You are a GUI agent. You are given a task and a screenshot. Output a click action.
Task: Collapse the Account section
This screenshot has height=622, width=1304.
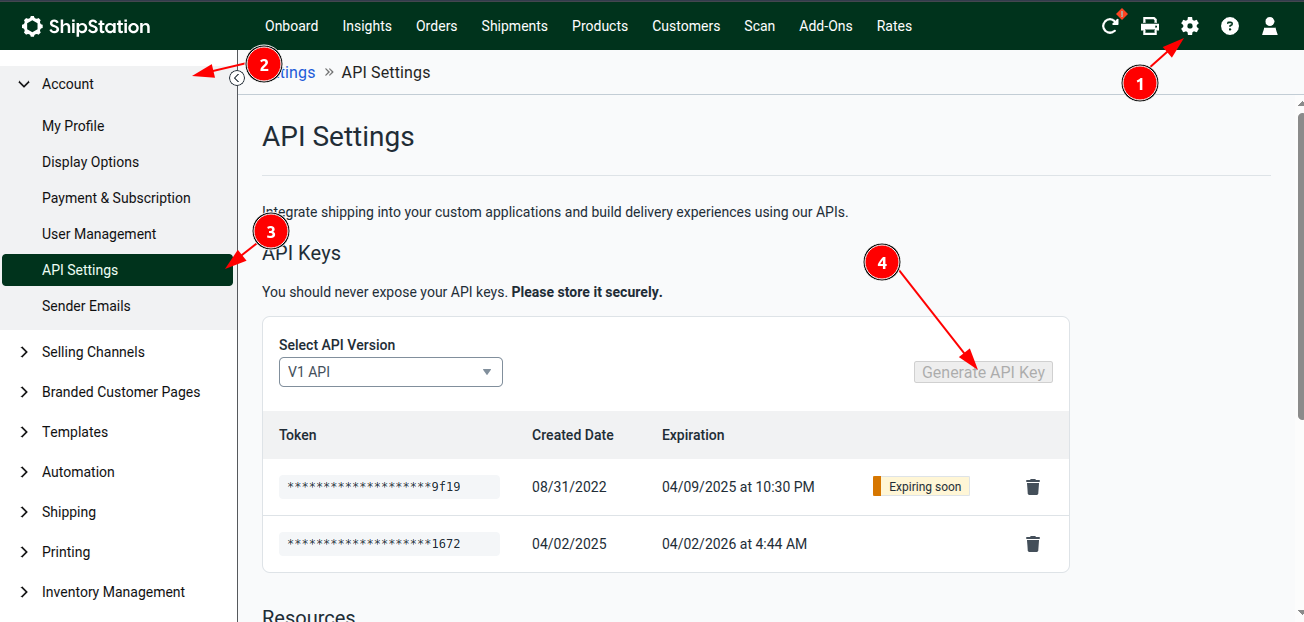click(25, 84)
